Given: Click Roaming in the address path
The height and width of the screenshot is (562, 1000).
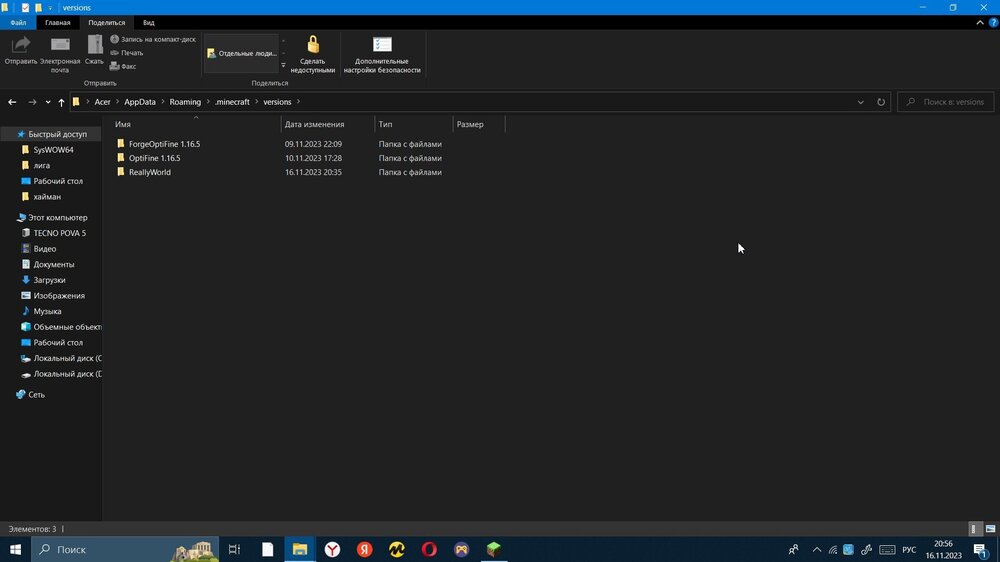Looking at the screenshot, I should coord(185,102).
